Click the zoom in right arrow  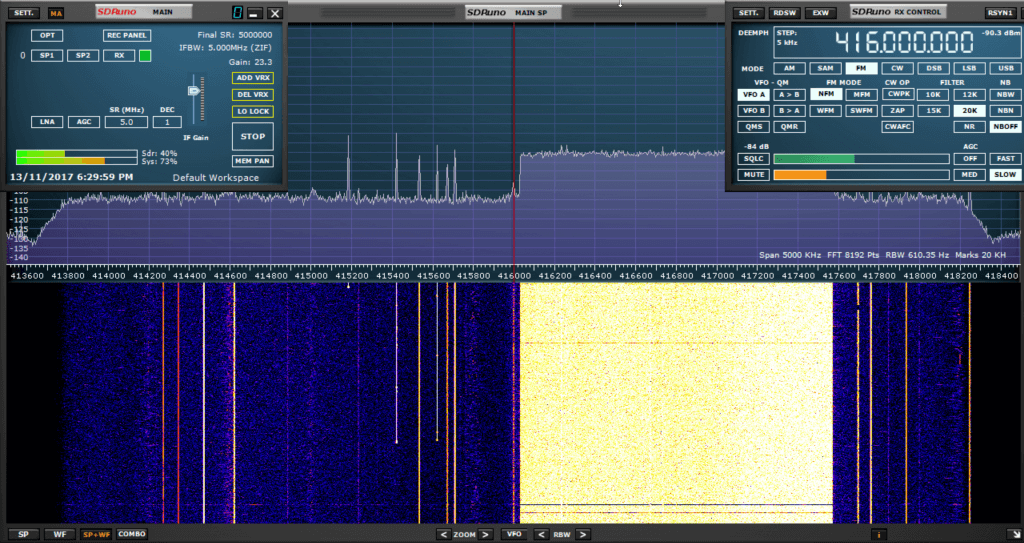coord(485,534)
